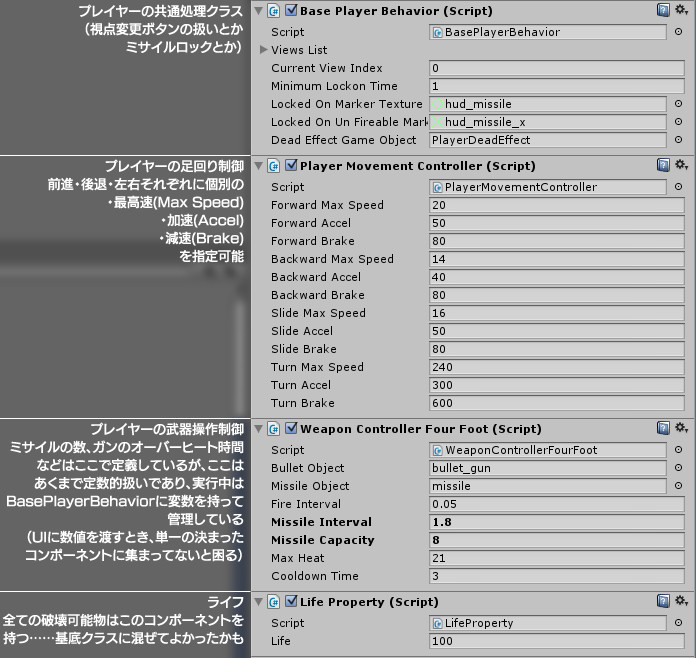The height and width of the screenshot is (658, 696).
Task: Click the Cooldown Time value field
Action: tap(557, 576)
